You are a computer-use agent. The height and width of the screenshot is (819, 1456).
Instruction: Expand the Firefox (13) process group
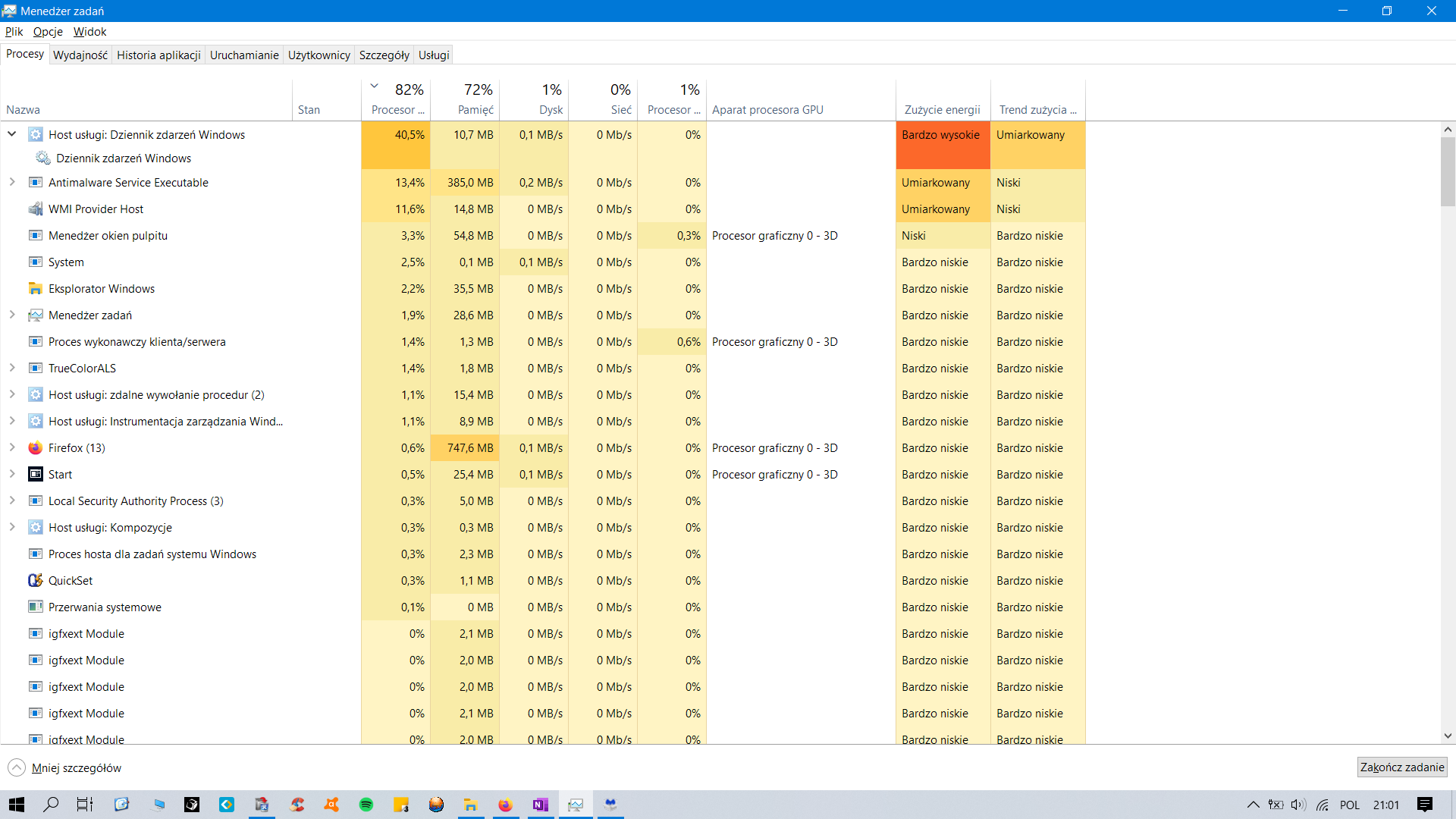[12, 448]
